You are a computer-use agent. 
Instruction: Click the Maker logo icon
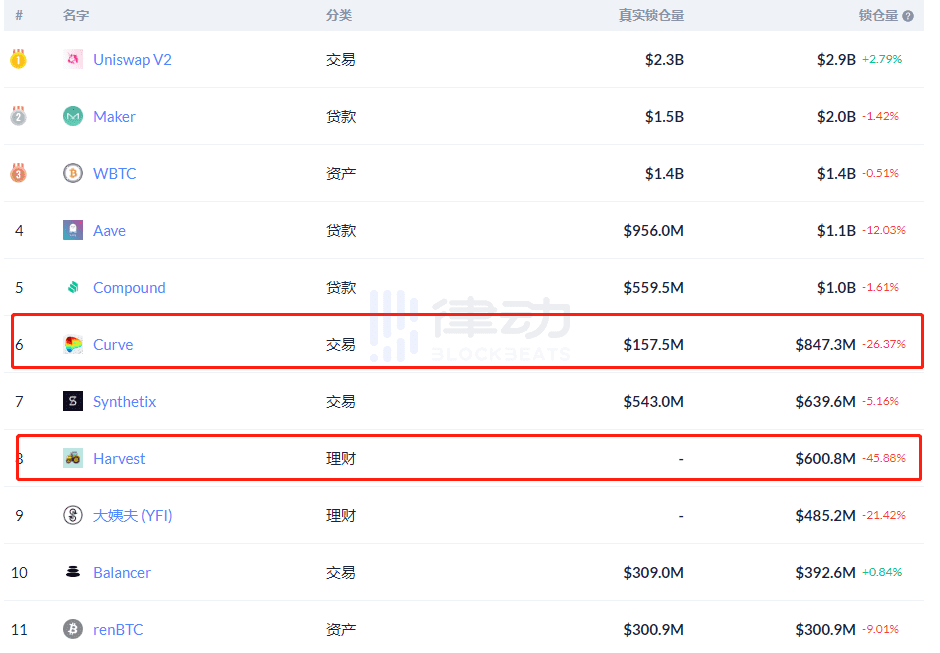[x=72, y=116]
